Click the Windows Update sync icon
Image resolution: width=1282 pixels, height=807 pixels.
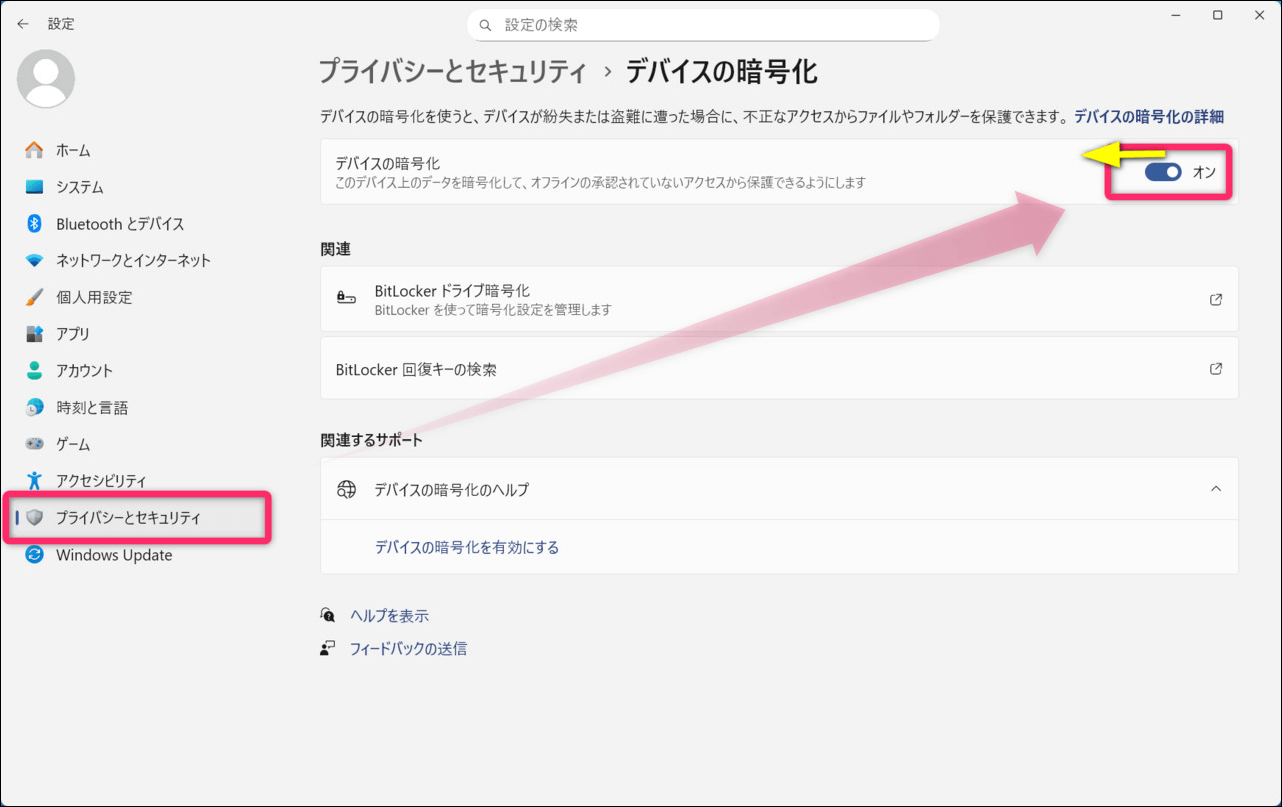click(x=35, y=555)
